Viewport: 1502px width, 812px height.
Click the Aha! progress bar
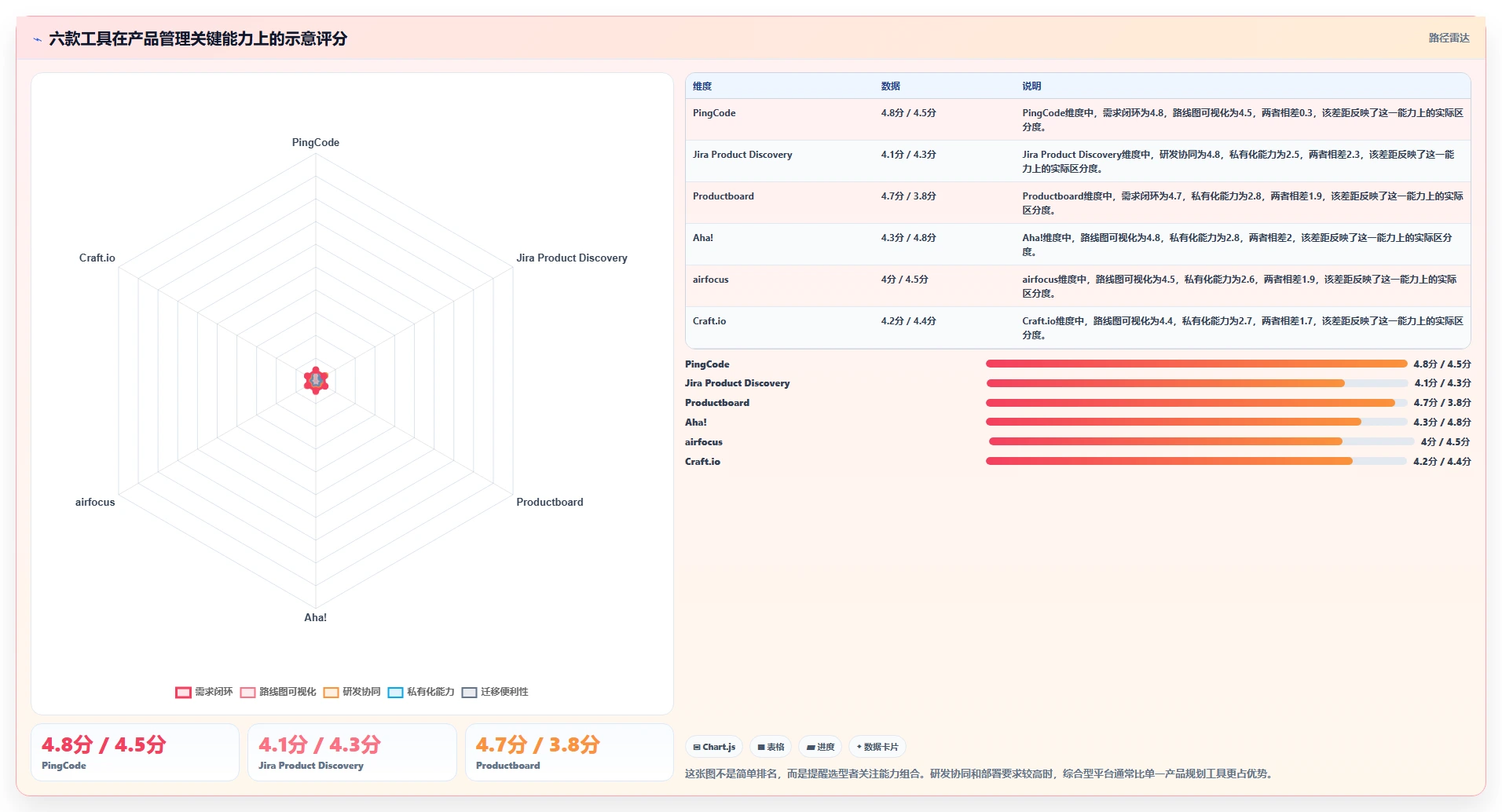1196,422
